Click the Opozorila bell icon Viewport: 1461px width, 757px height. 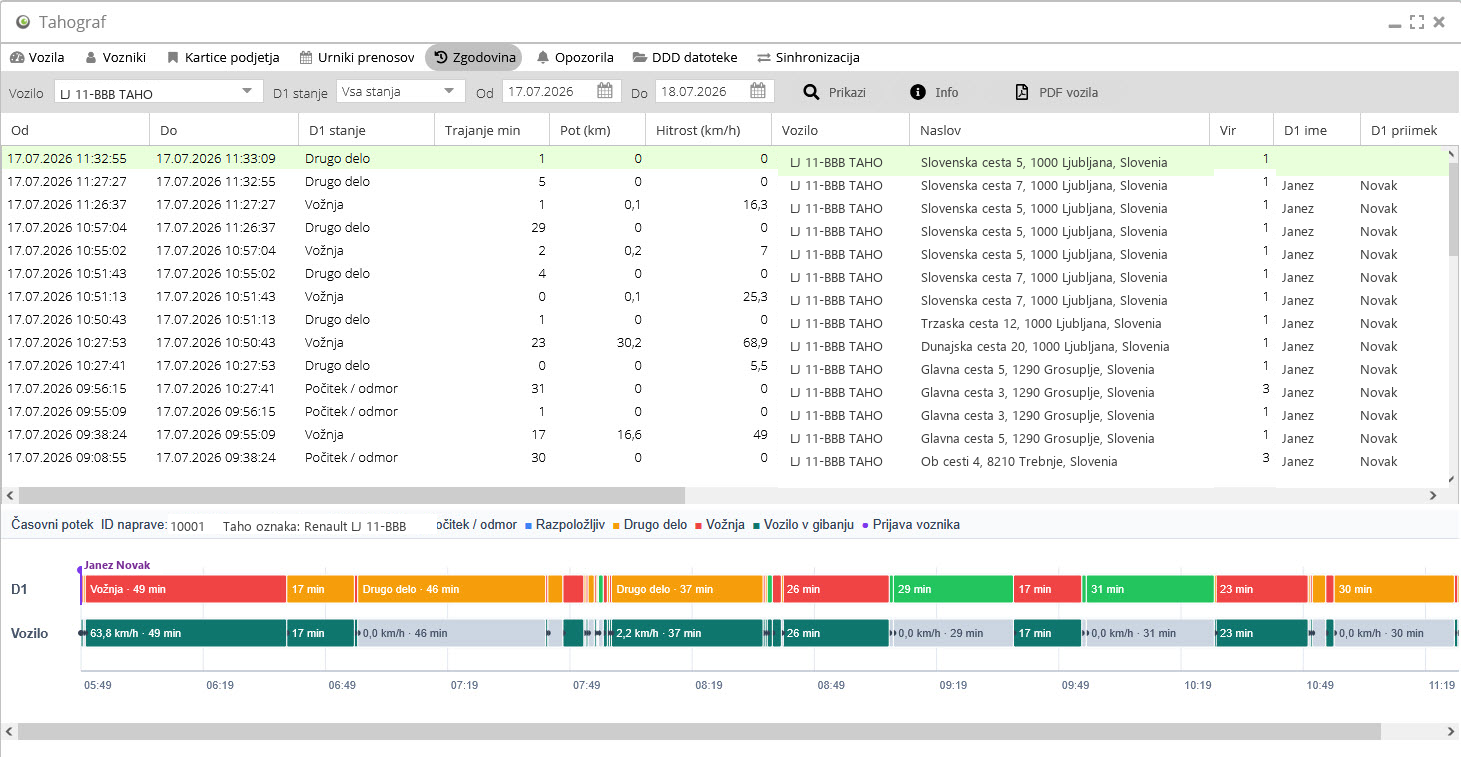[x=543, y=57]
